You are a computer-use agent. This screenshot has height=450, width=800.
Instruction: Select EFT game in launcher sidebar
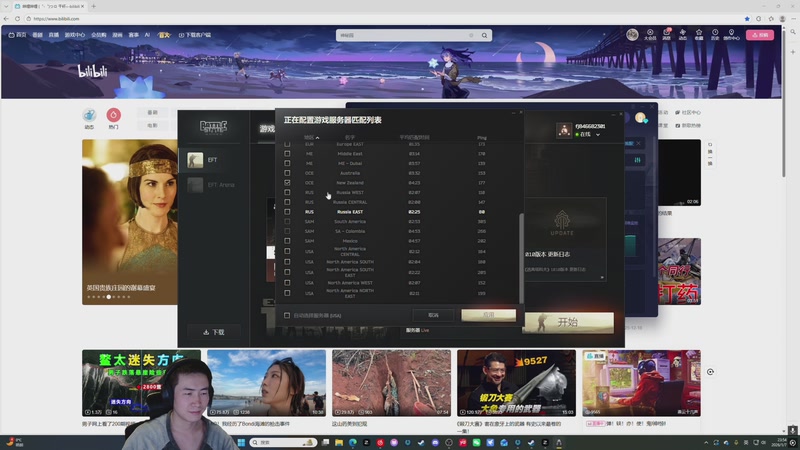tap(214, 160)
